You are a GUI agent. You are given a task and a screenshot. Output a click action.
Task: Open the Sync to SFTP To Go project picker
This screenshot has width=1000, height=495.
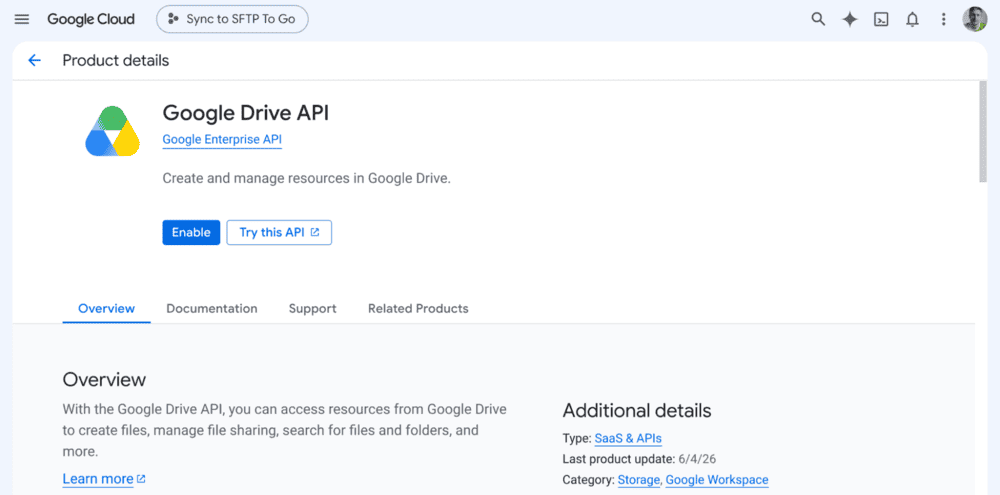(x=232, y=19)
